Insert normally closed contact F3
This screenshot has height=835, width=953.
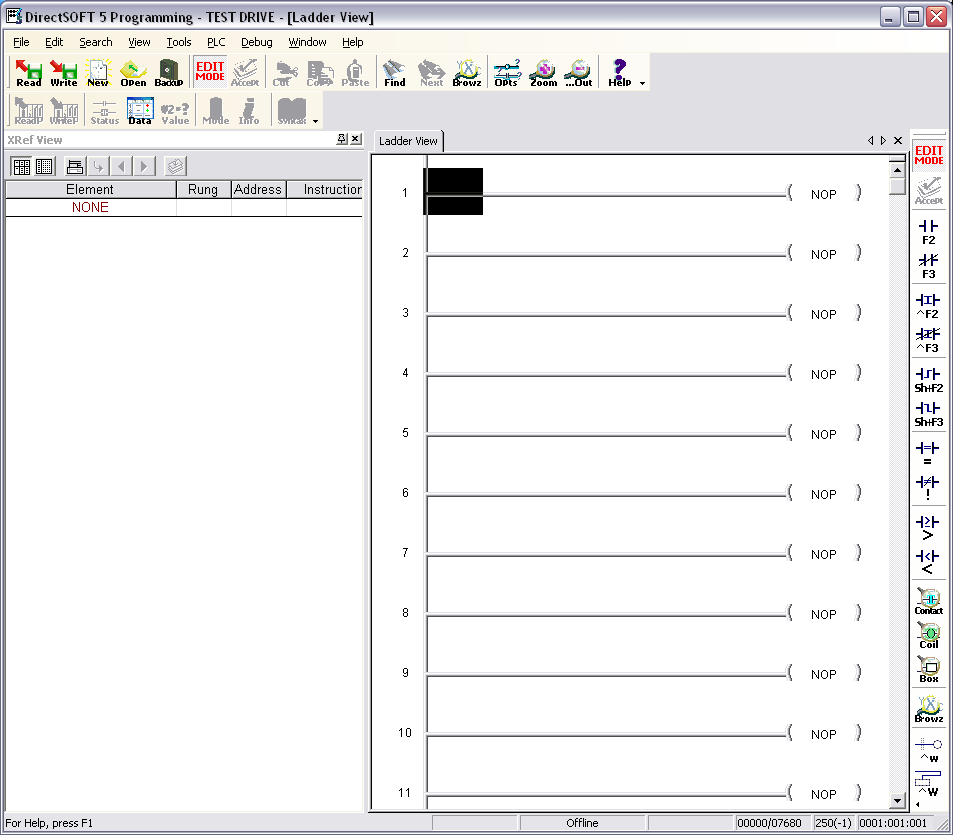928,266
